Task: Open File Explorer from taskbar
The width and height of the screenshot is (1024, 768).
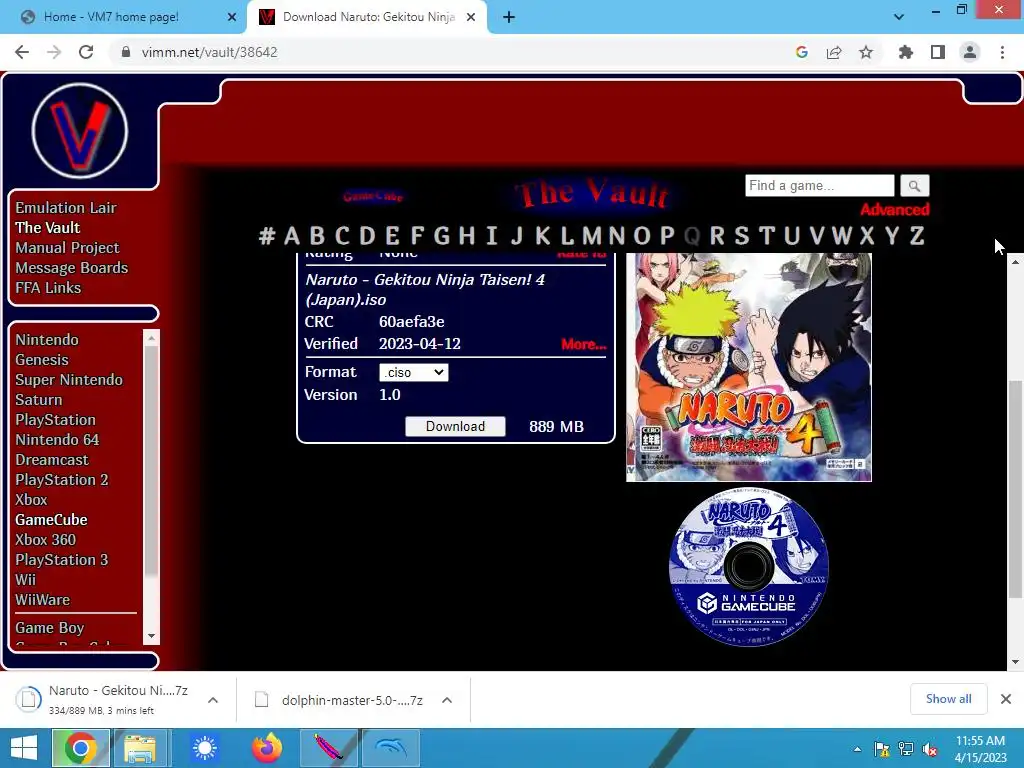Action: pos(140,748)
